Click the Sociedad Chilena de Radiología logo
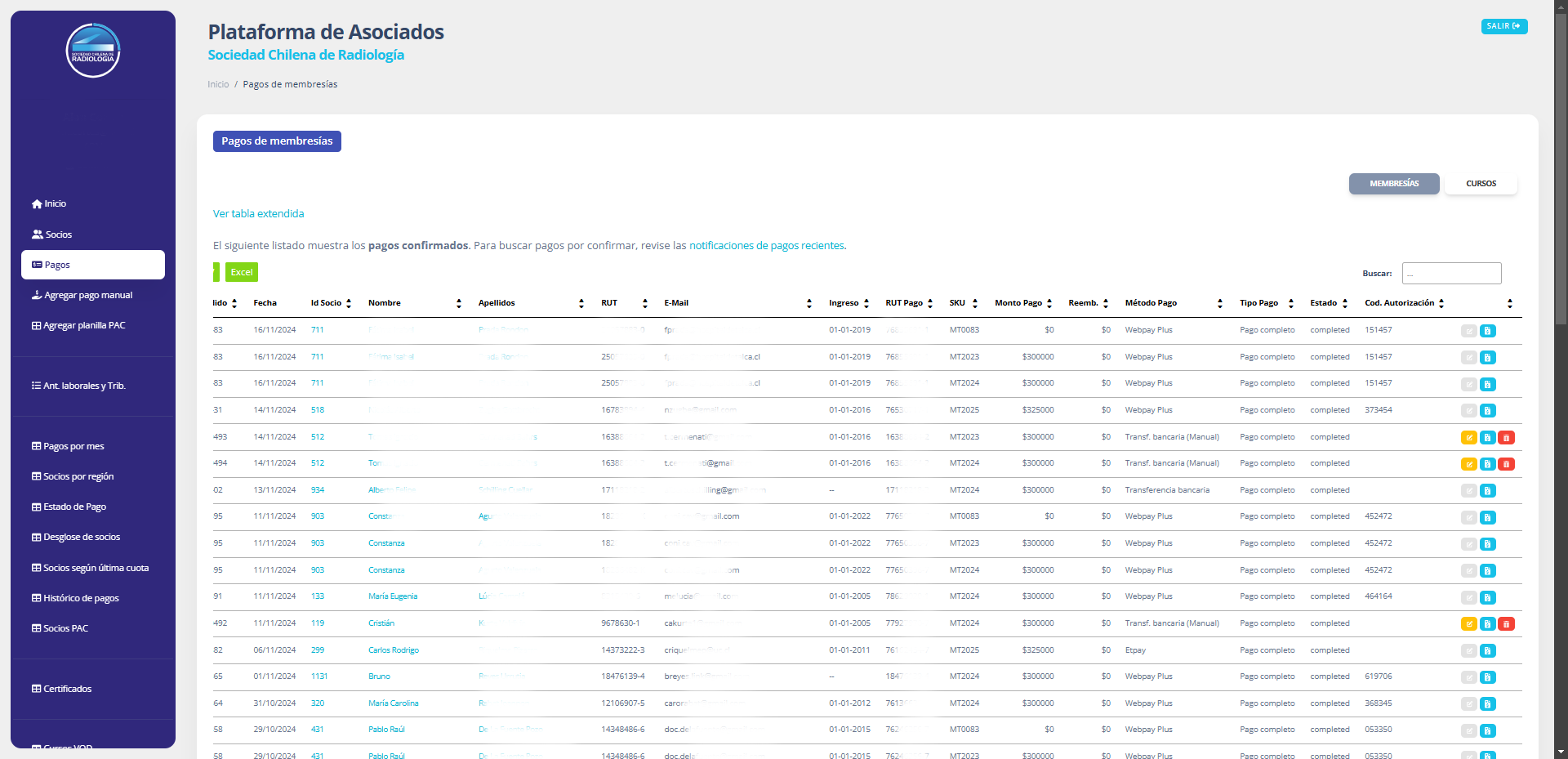1568x759 pixels. 93,51
